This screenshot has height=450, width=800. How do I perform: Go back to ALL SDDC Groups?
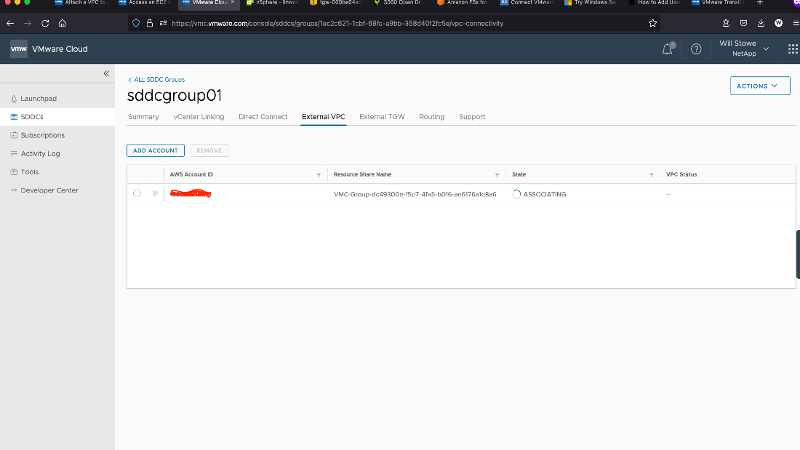(x=157, y=80)
